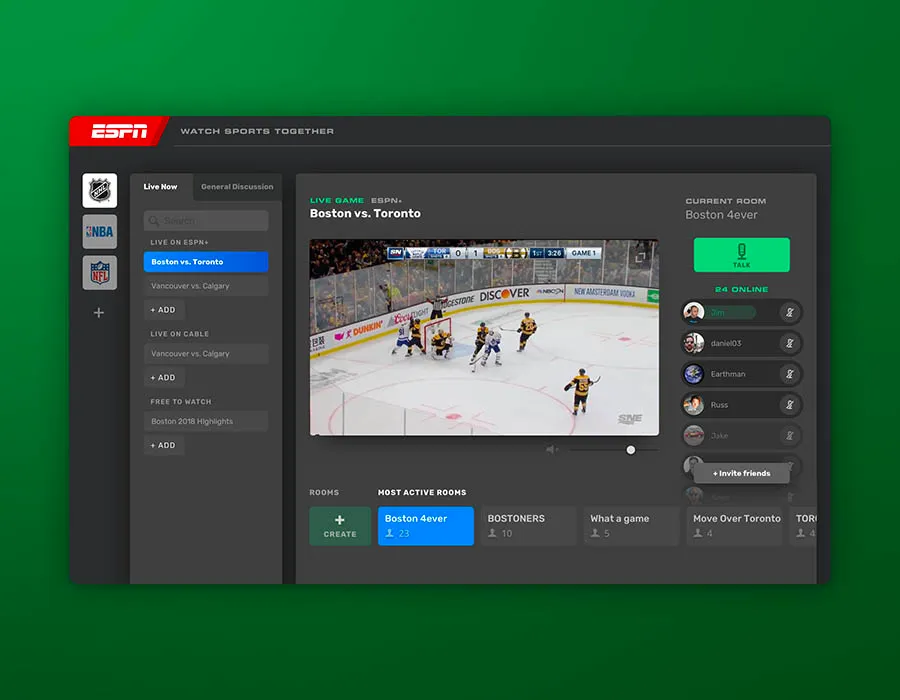The width and height of the screenshot is (900, 700).
Task: Click the 24 Online count text
Action: tap(742, 289)
